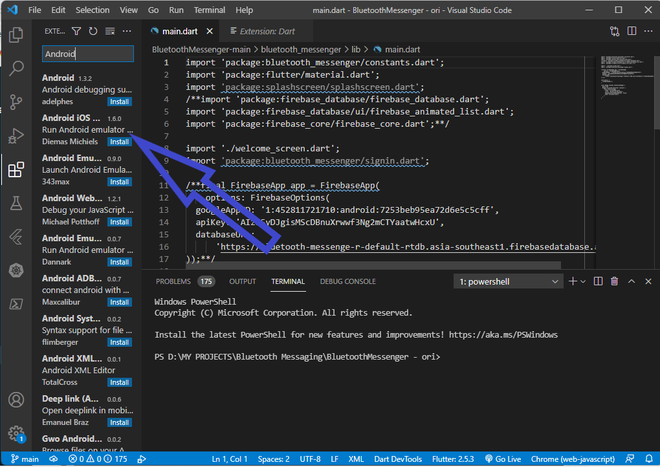This screenshot has width=660, height=467.
Task: Switch to the DEBUG CONSOLE tab
Action: pos(348,281)
